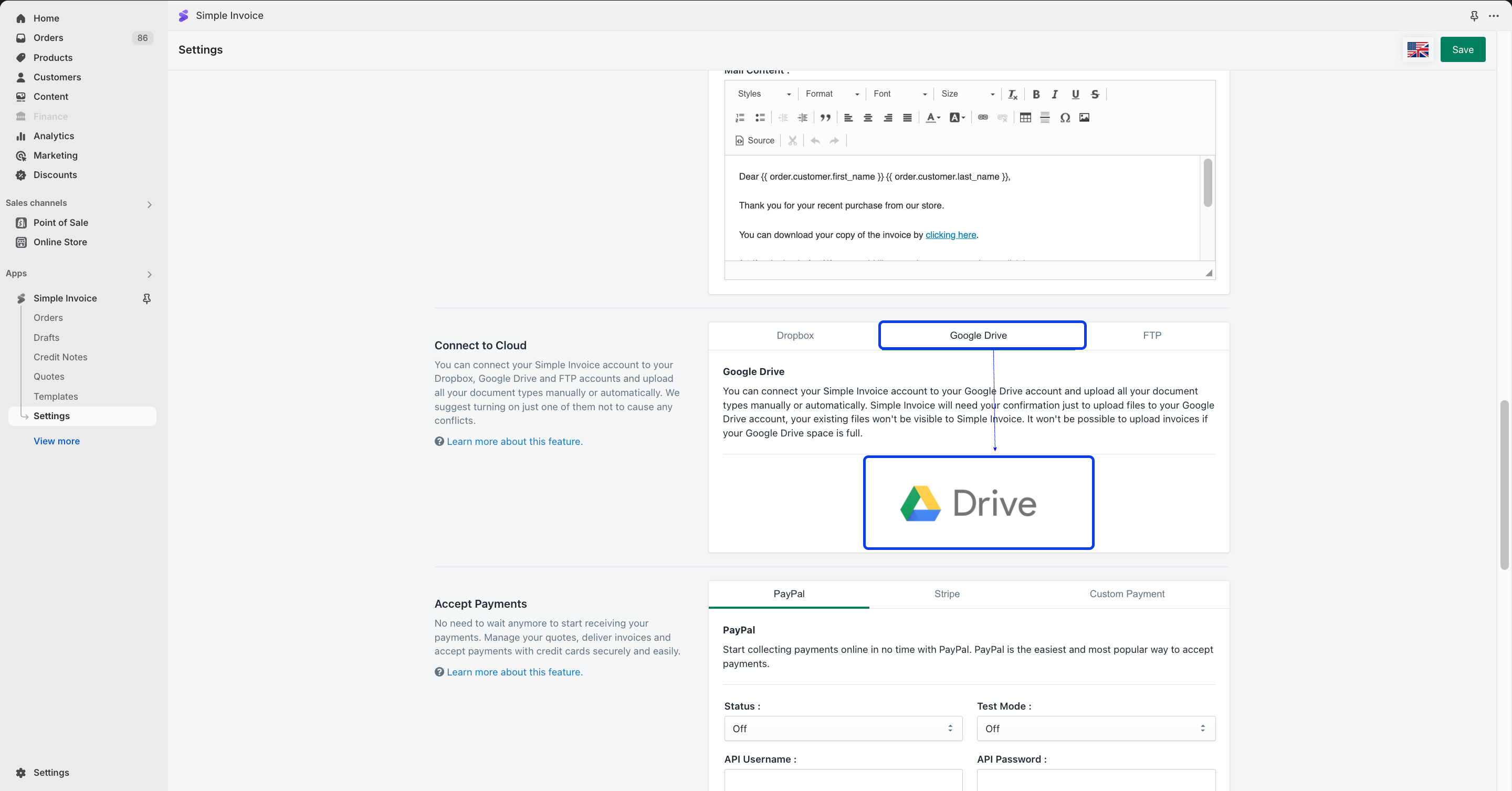Insert a table into mail content

[1025, 118]
